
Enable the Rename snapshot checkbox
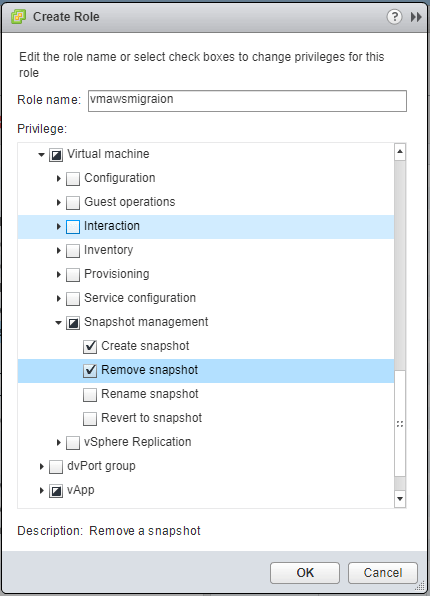tap(90, 395)
